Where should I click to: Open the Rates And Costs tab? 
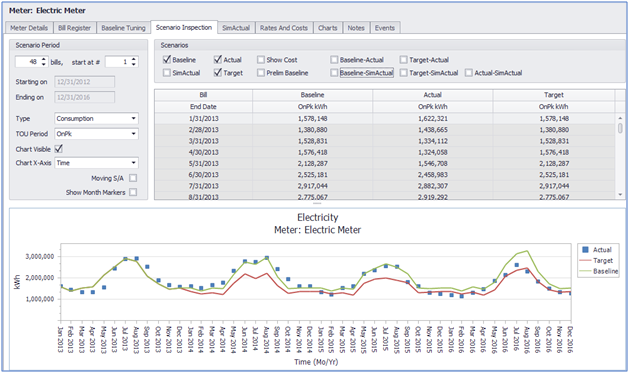[284, 28]
